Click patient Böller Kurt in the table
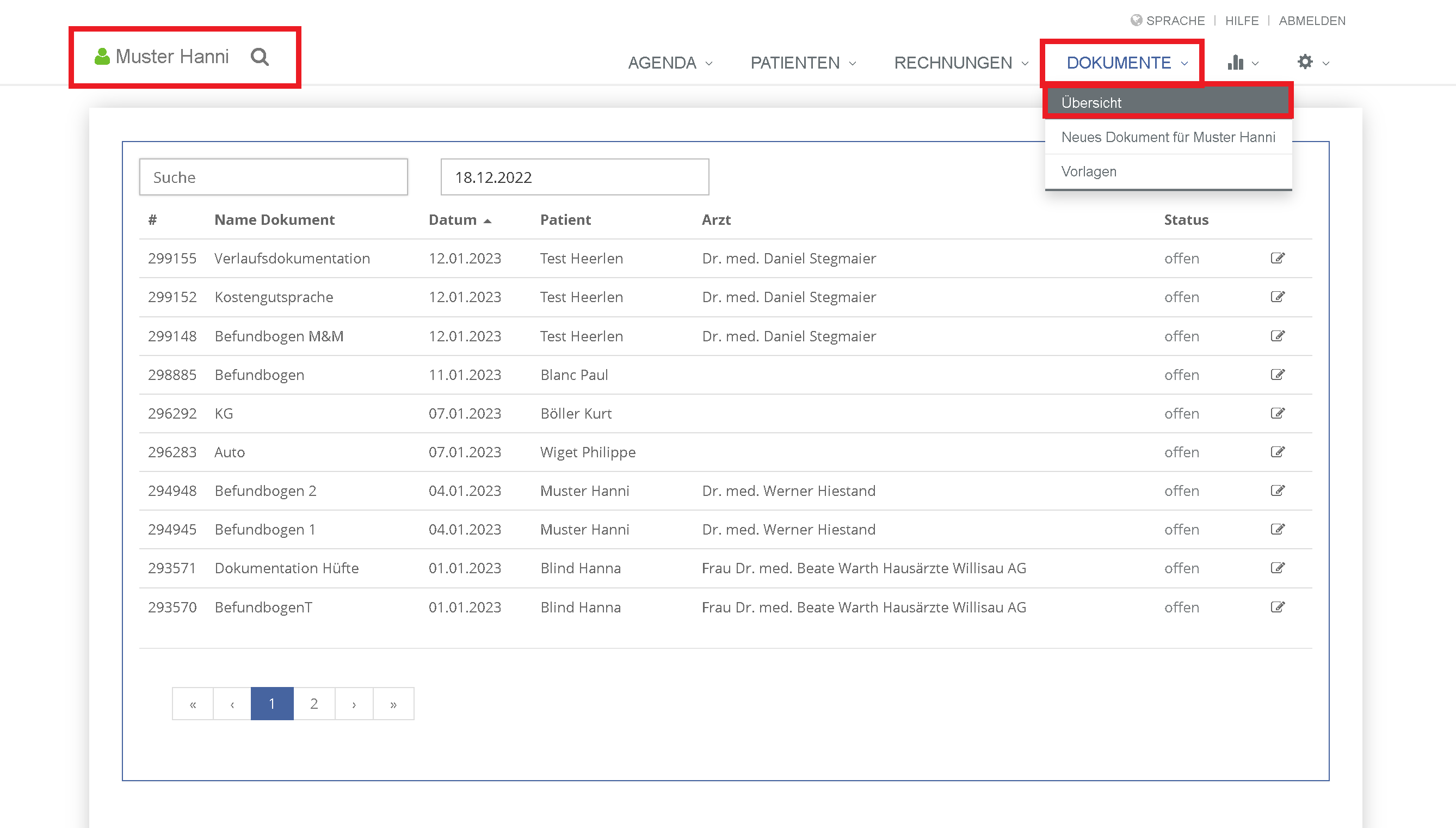 point(576,413)
